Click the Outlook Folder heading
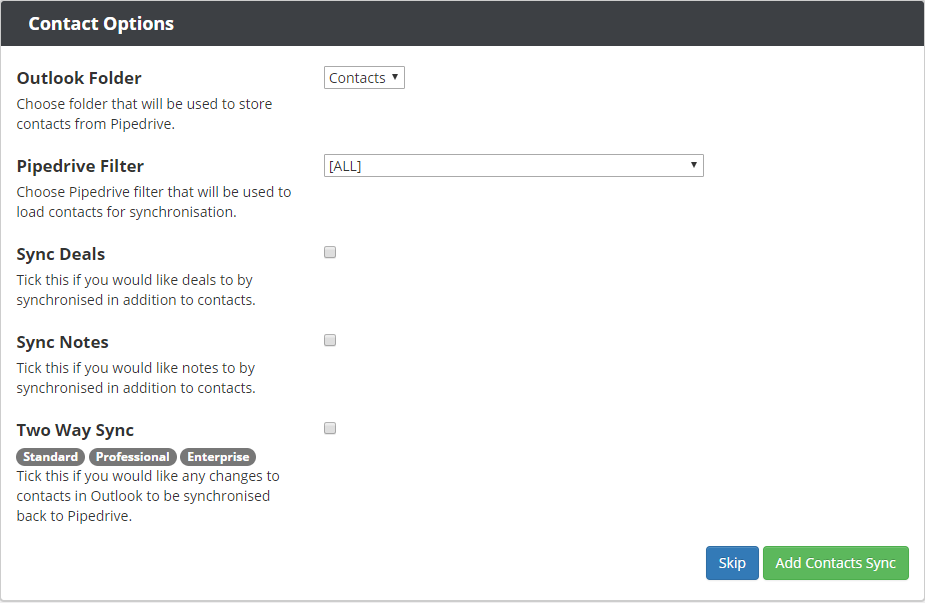 click(79, 78)
